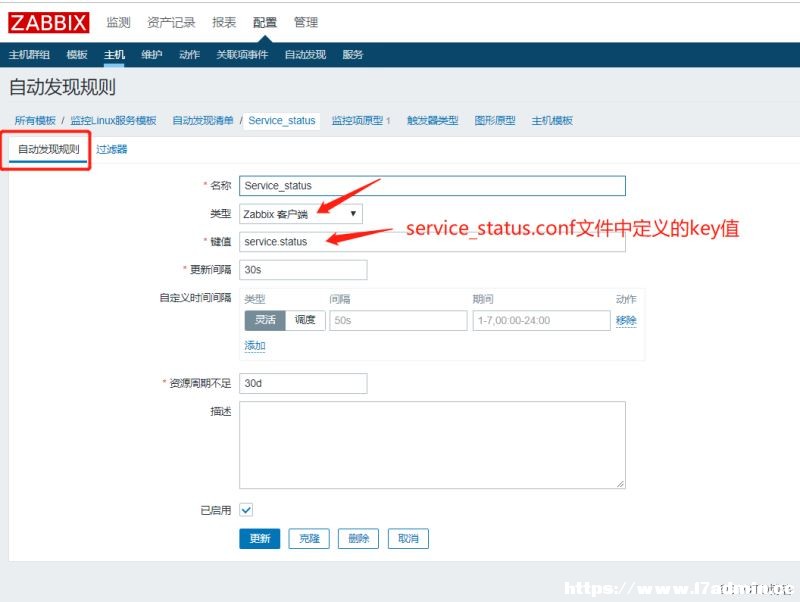Click the 克隆 button
This screenshot has height=602, width=800.
point(309,538)
